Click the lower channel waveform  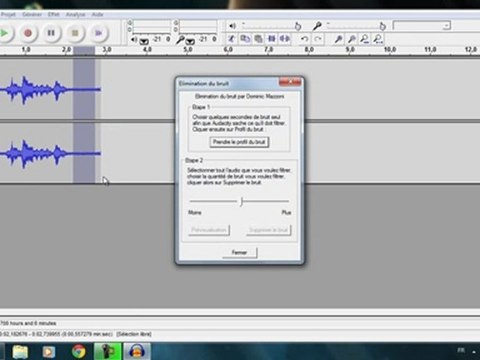click(x=50, y=154)
